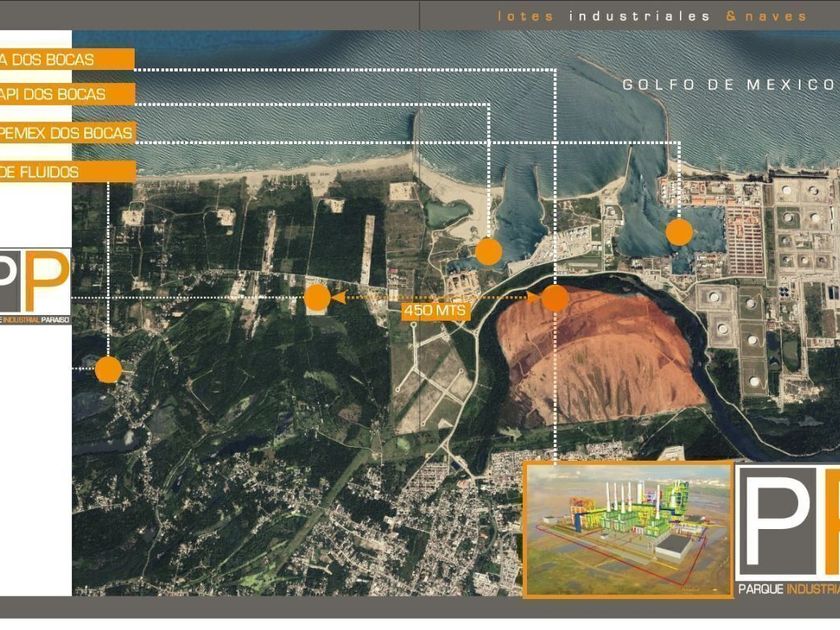Click the PP Industrial Paraiso logo at left
This screenshot has width=840, height=630.
tap(35, 285)
